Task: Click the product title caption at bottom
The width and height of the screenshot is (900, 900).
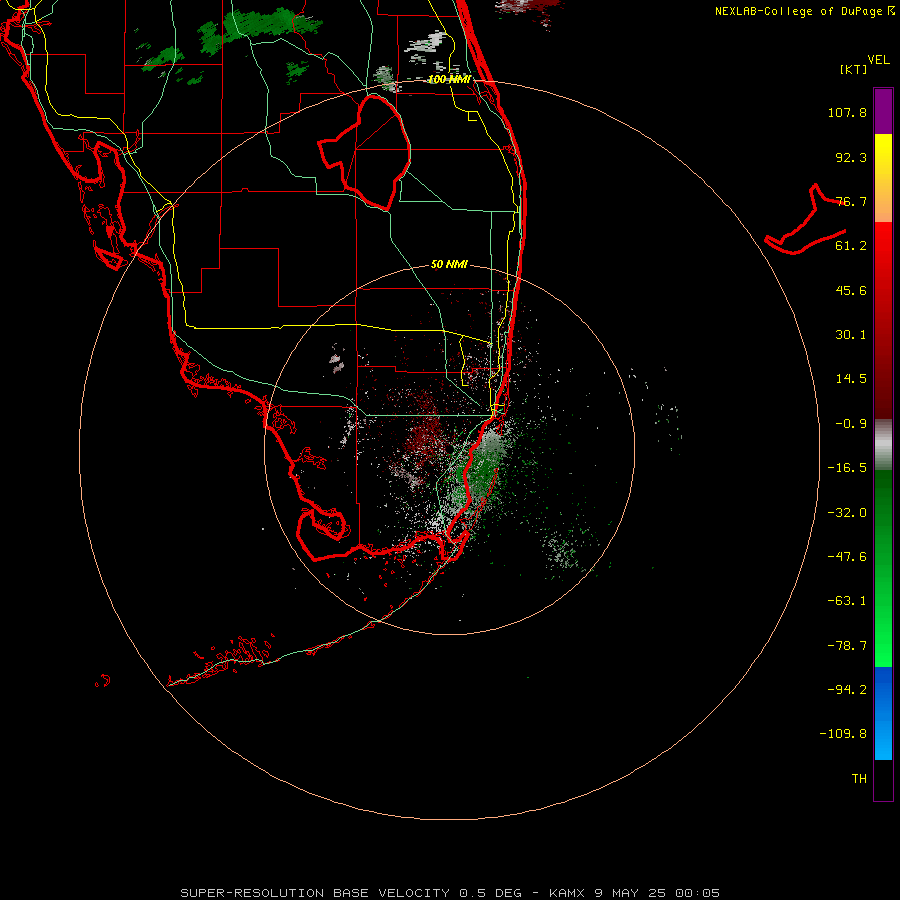Action: tap(450, 893)
